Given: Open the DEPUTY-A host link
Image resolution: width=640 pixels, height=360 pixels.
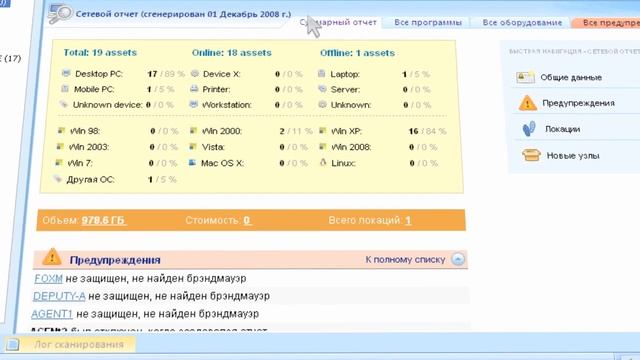Looking at the screenshot, I should [59, 296].
